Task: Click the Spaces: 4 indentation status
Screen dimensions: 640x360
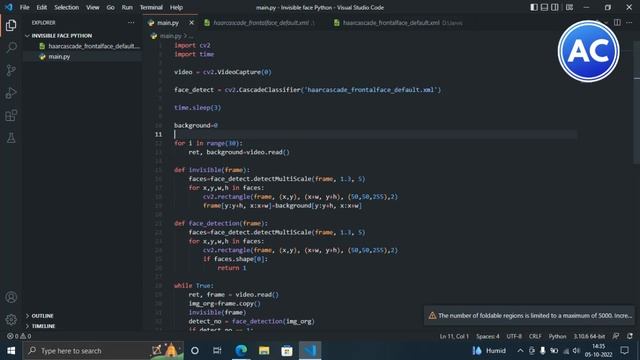Action: pyautogui.click(x=487, y=336)
